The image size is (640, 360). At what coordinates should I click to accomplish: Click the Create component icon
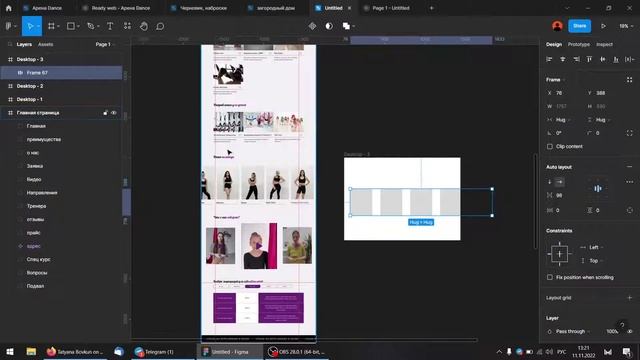(312, 26)
